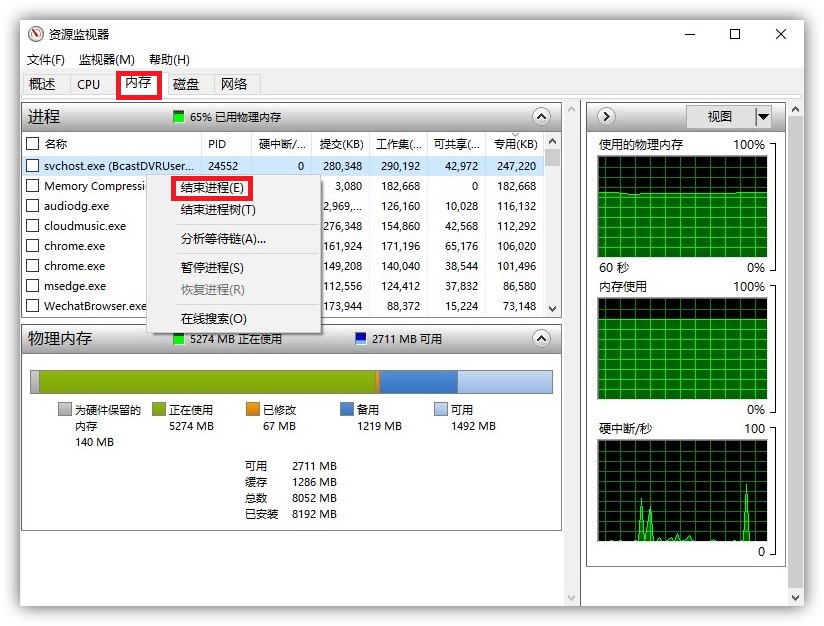
Task: Choose 结束进程树 in the context menu
Action: [x=214, y=211]
